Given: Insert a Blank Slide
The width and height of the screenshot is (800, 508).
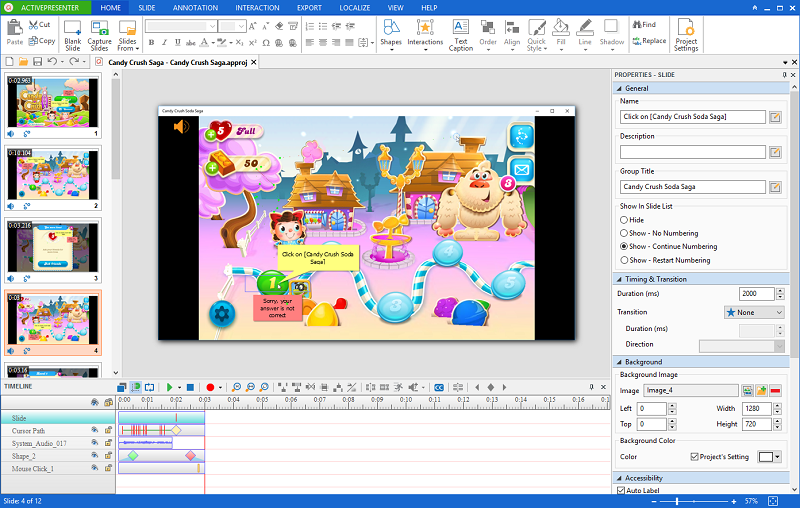Looking at the screenshot, I should click(x=72, y=35).
